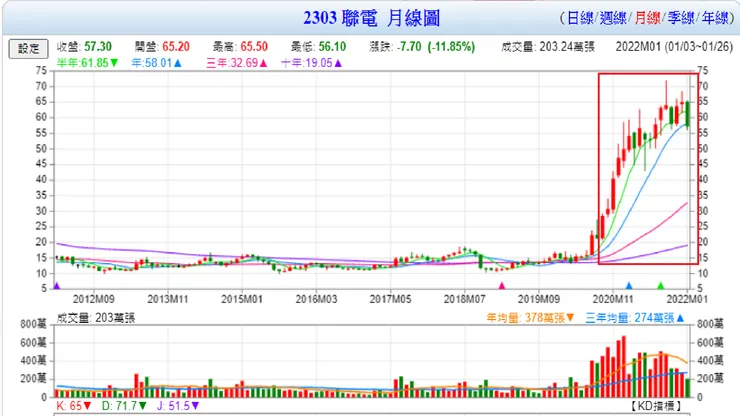Click the pink triangle marker near 2018M07

pyautogui.click(x=502, y=286)
